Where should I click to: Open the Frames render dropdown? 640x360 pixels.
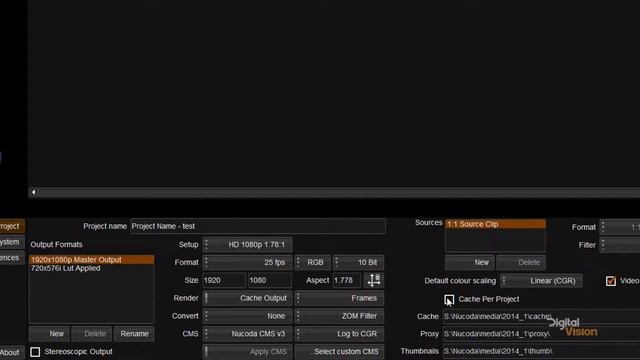(x=339, y=298)
